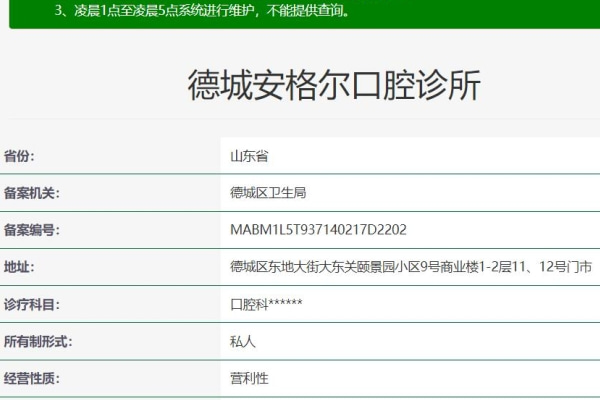Click the 诊疗科目 label
Viewport: 600px width, 400px height.
[32, 304]
